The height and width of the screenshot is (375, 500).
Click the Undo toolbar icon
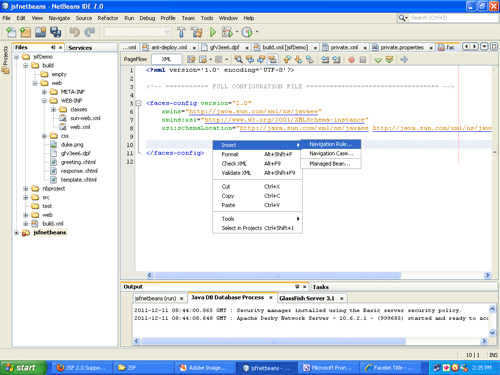click(x=75, y=32)
